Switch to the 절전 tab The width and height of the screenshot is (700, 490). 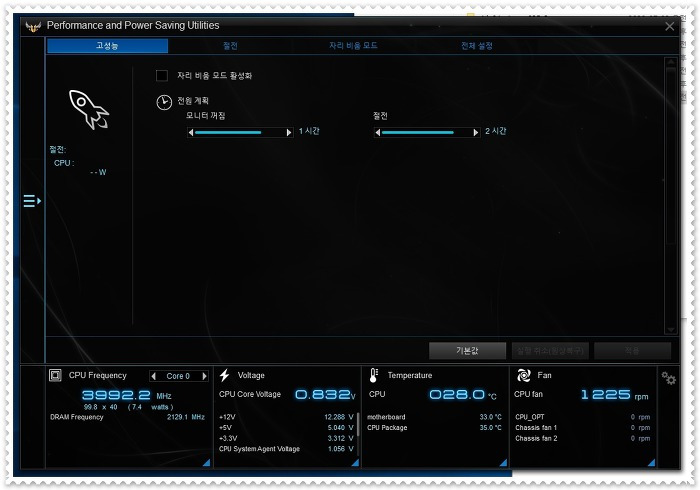point(230,46)
